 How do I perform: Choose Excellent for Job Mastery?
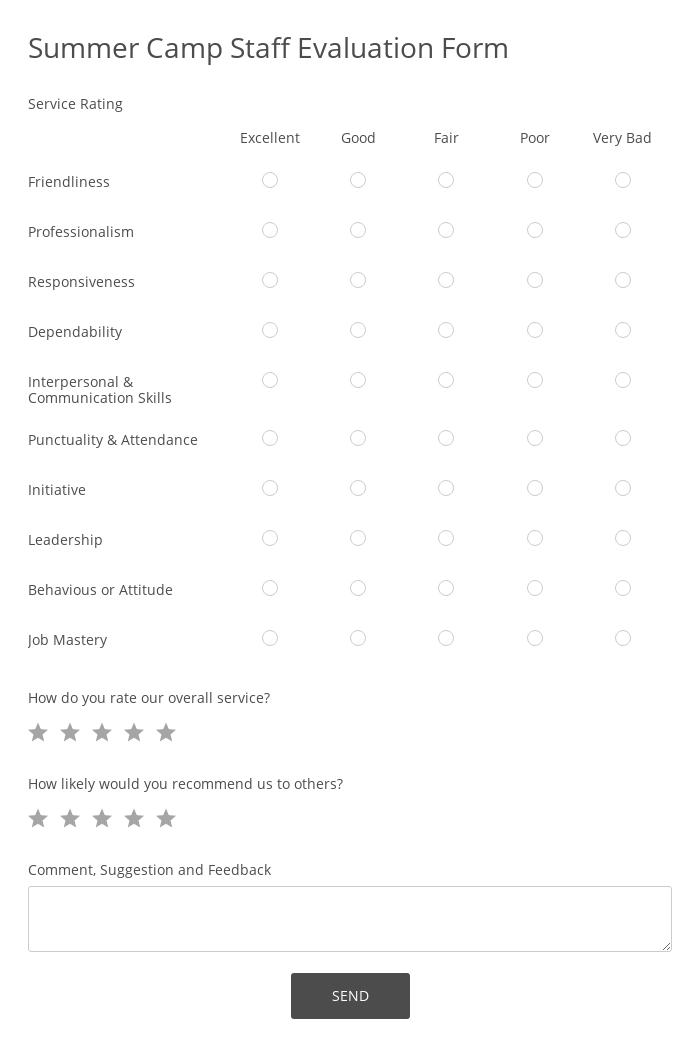click(270, 638)
